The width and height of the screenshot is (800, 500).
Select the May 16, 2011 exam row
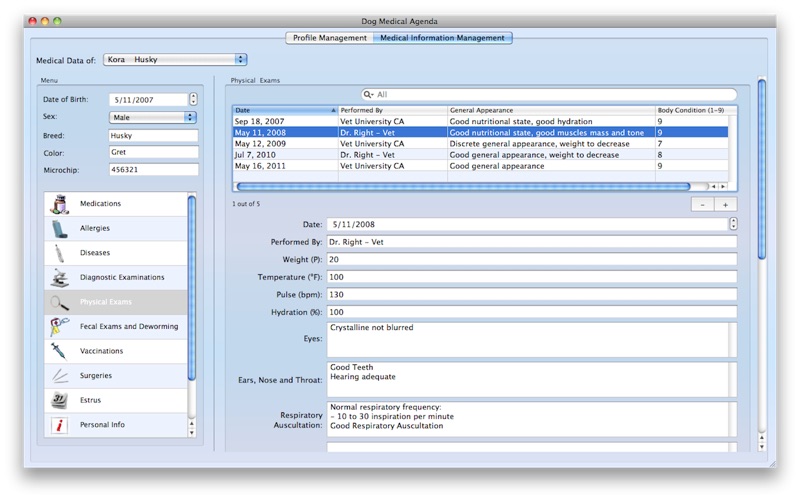pyautogui.click(x=481, y=166)
